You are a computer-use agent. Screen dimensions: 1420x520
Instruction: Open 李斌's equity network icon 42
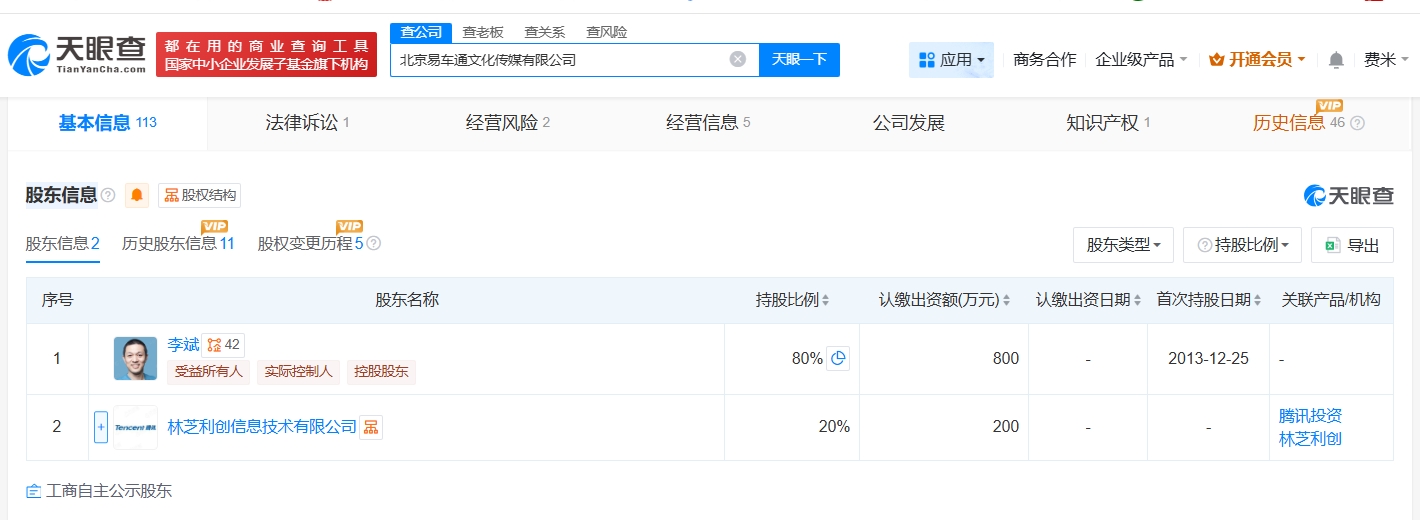pos(223,345)
